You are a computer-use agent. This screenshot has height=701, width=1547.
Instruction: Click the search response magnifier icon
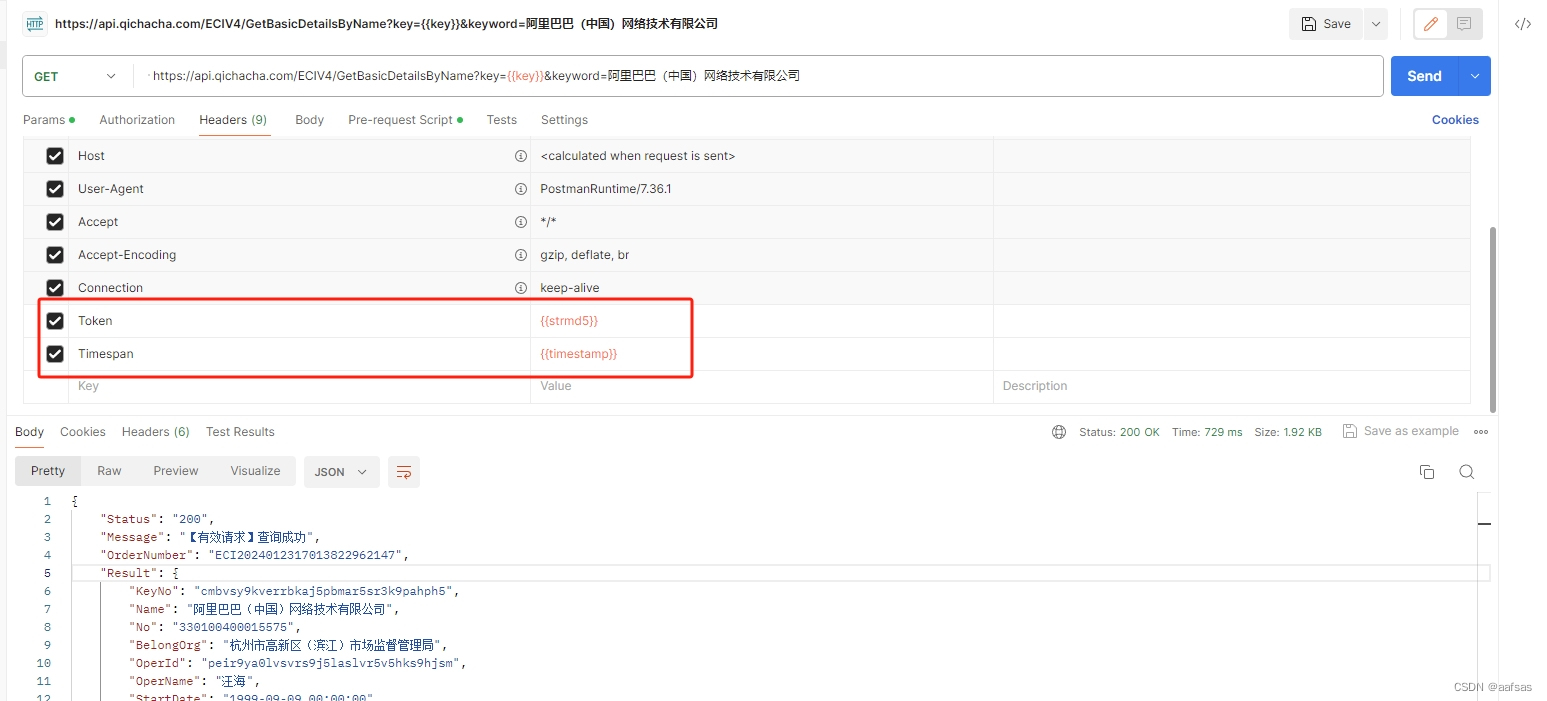[1467, 472]
